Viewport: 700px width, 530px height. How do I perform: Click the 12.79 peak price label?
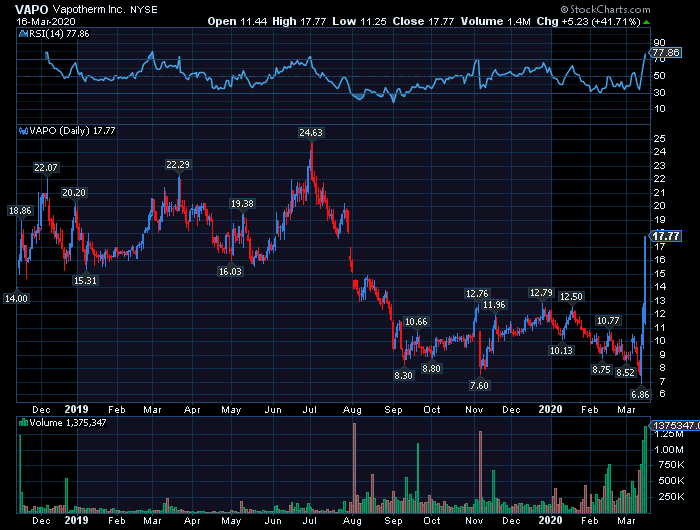[x=541, y=293]
